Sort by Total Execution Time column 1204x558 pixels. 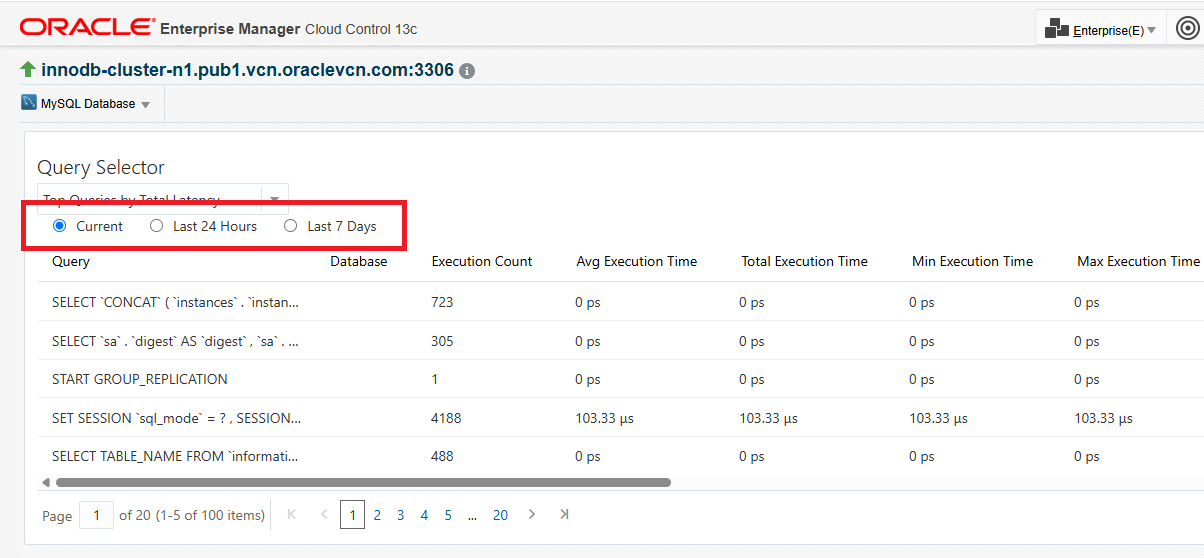tap(805, 261)
